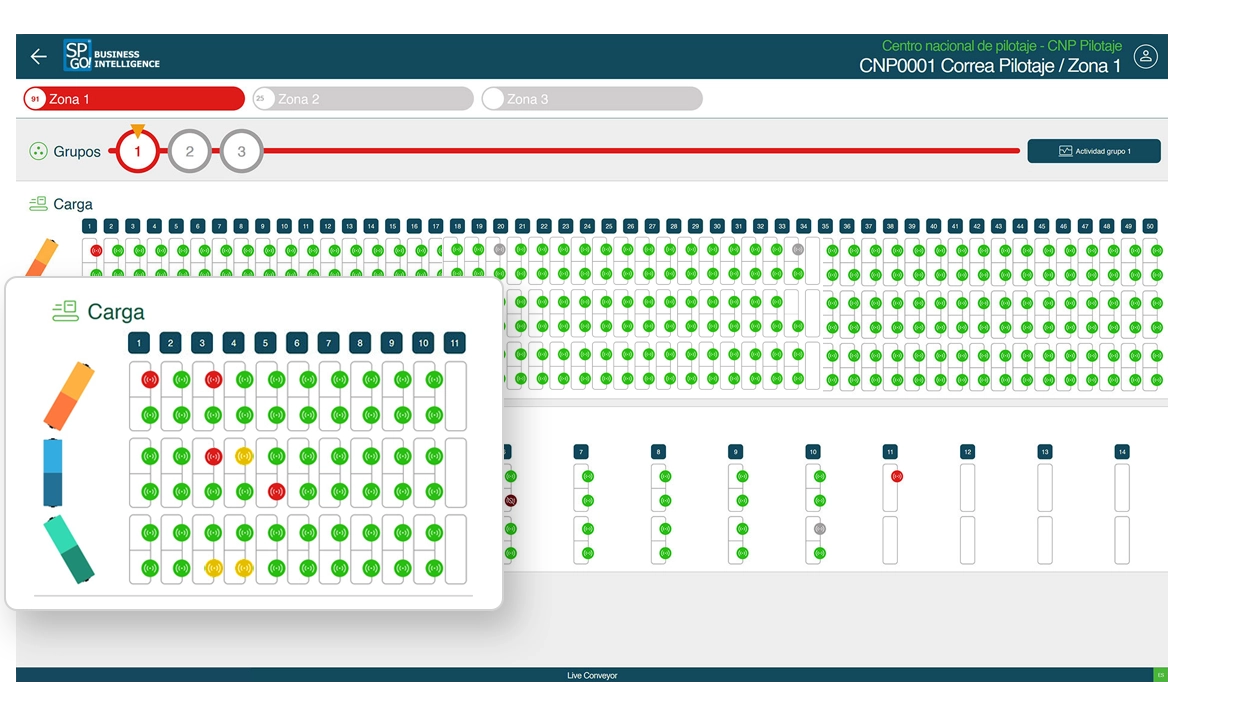Click the dark red disabled sensor beside lower column 7
The image size is (1259, 706).
pyautogui.click(x=510, y=500)
